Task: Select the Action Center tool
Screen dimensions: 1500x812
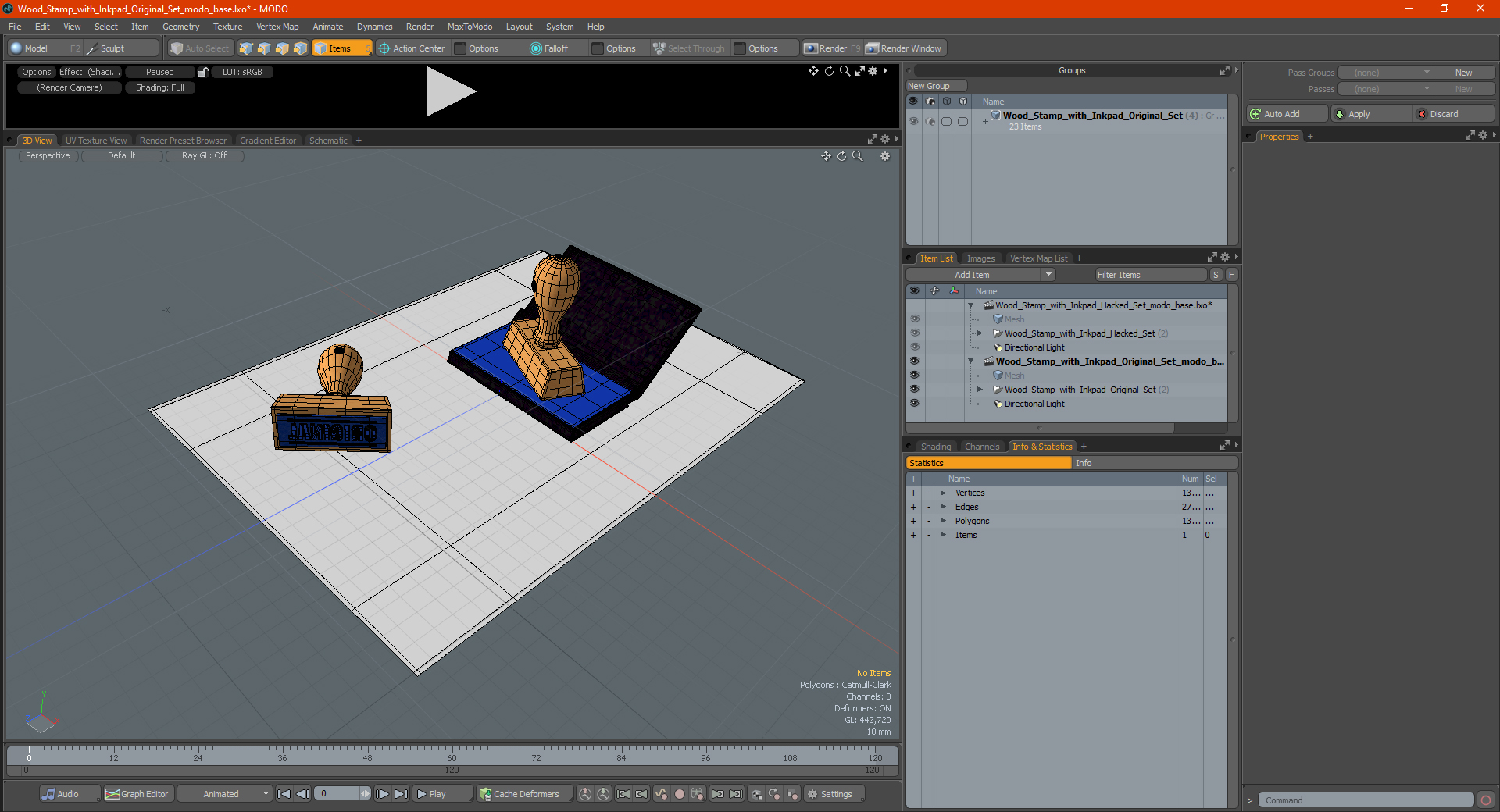Action: click(412, 48)
